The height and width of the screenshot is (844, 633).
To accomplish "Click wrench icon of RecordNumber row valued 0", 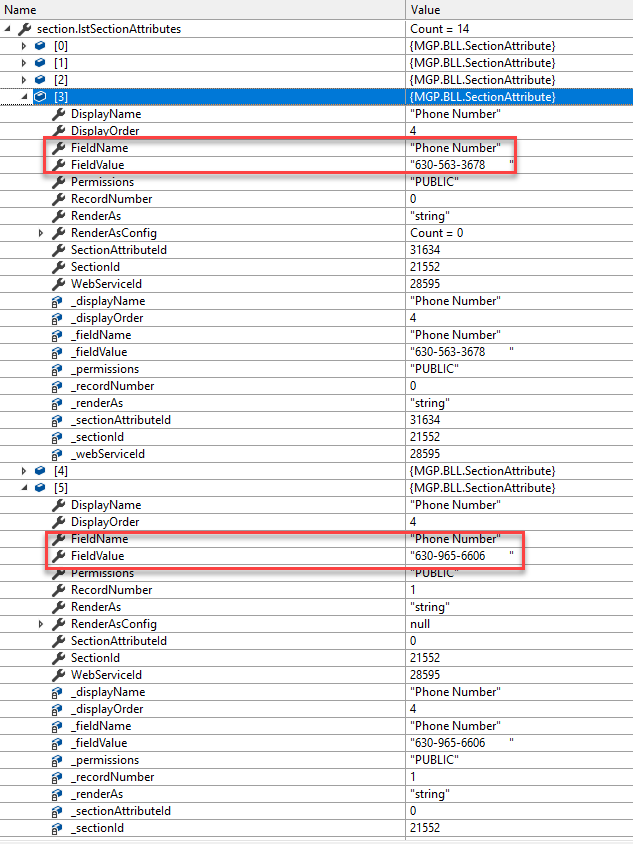I will tap(58, 199).
